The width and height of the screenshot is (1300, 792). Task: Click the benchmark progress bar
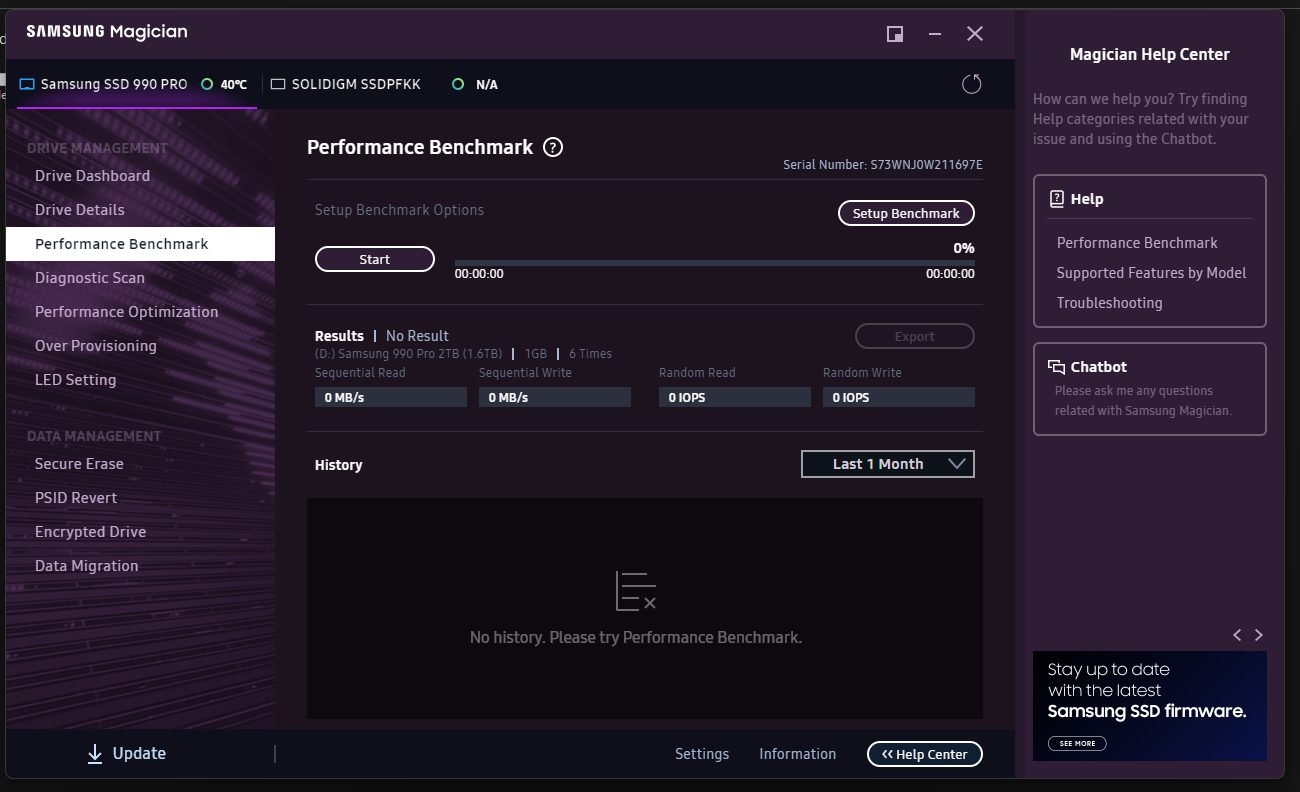click(x=714, y=263)
